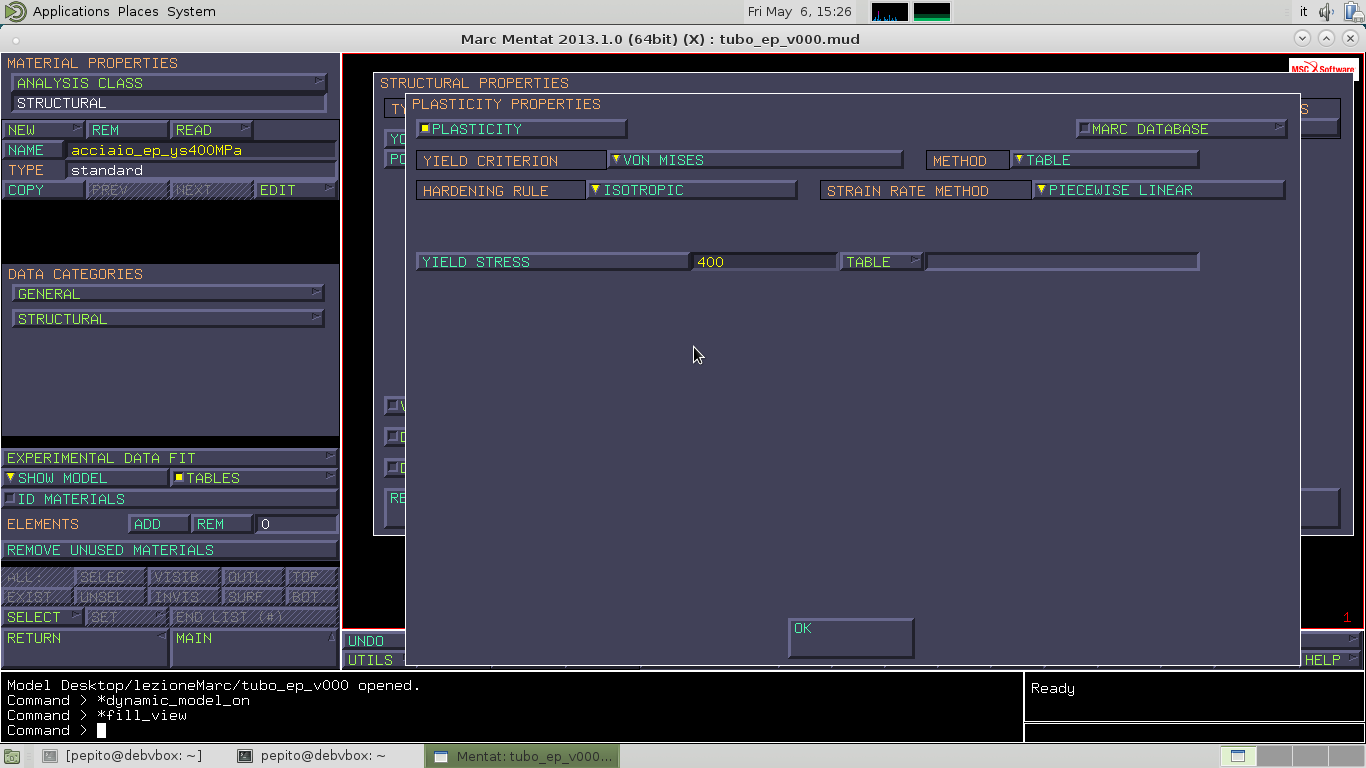Open the first pepito@debvbox terminal in taskbar

(124, 756)
